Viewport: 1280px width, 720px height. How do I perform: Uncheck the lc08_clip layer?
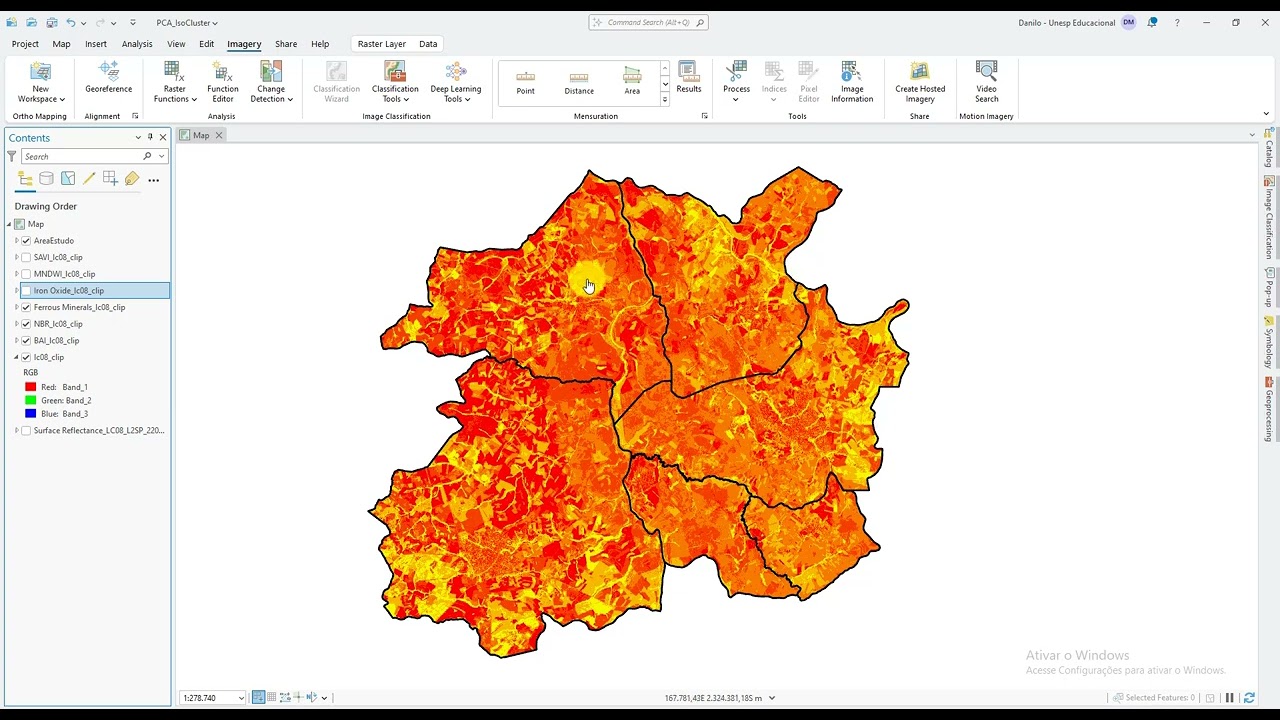coord(26,357)
